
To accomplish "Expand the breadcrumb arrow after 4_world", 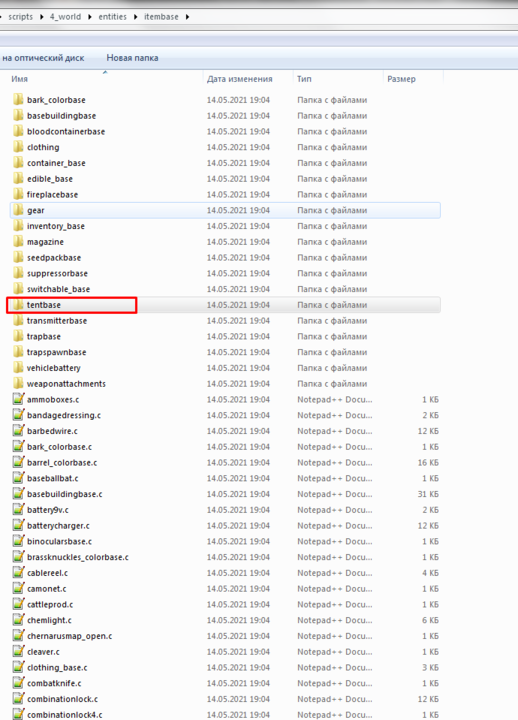I will 90,17.
